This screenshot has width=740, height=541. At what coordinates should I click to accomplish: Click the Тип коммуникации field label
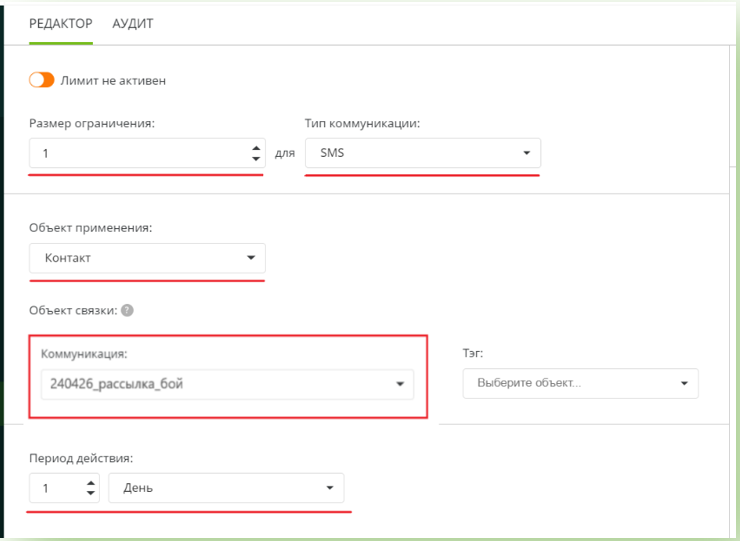click(x=361, y=123)
